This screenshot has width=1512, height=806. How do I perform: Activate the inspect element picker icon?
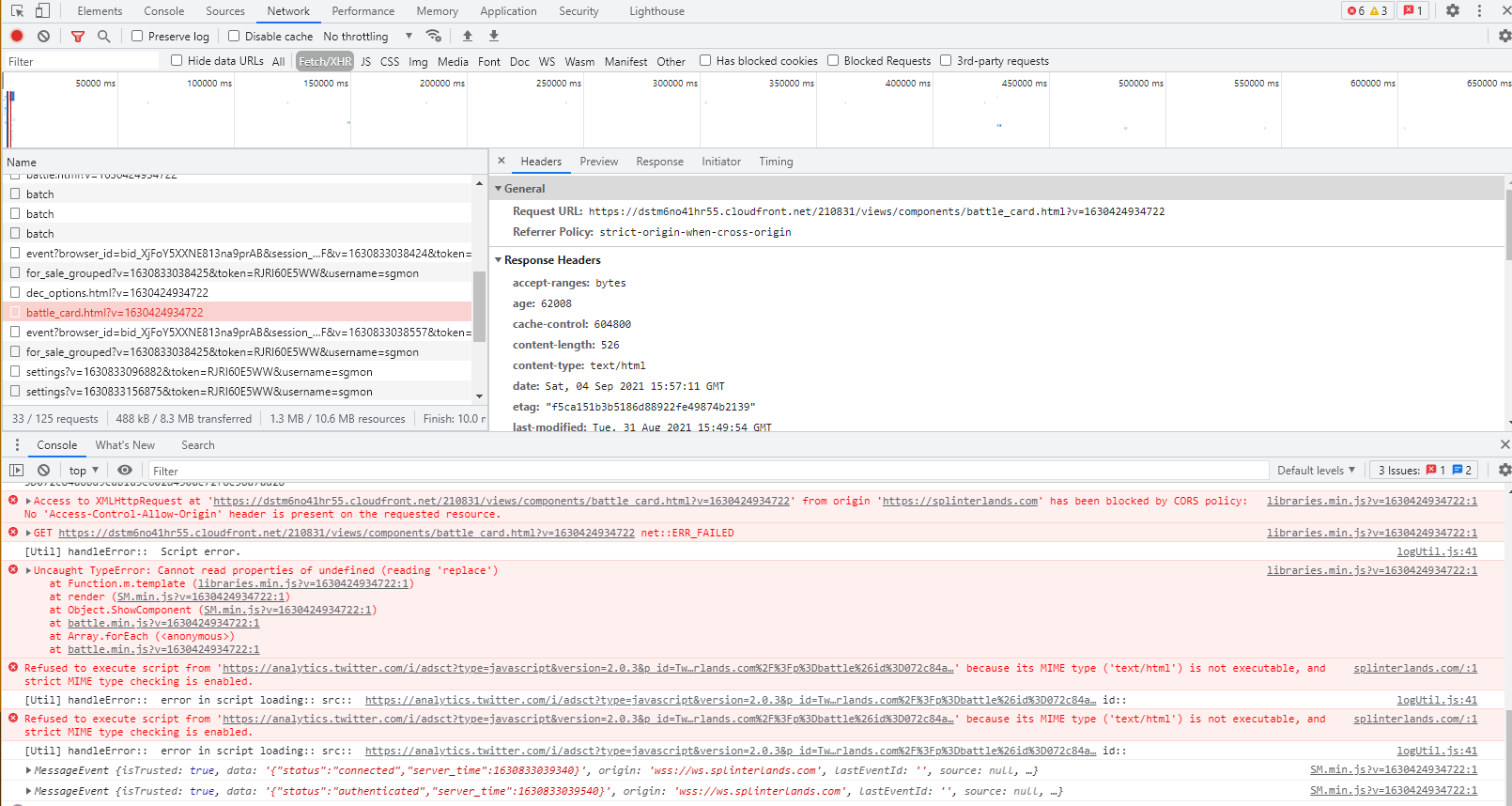pyautogui.click(x=17, y=10)
